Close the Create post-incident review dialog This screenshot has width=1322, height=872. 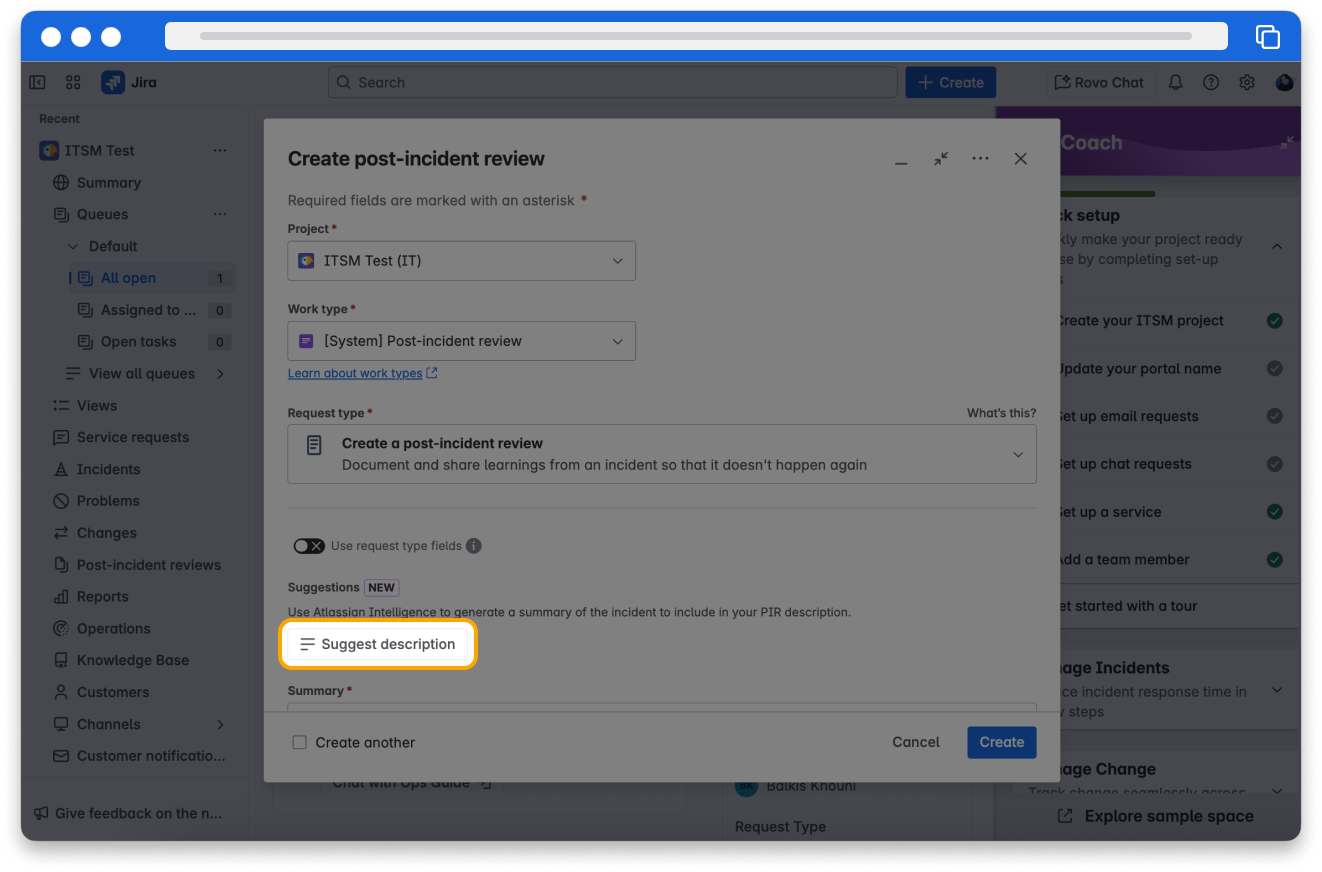1020,159
